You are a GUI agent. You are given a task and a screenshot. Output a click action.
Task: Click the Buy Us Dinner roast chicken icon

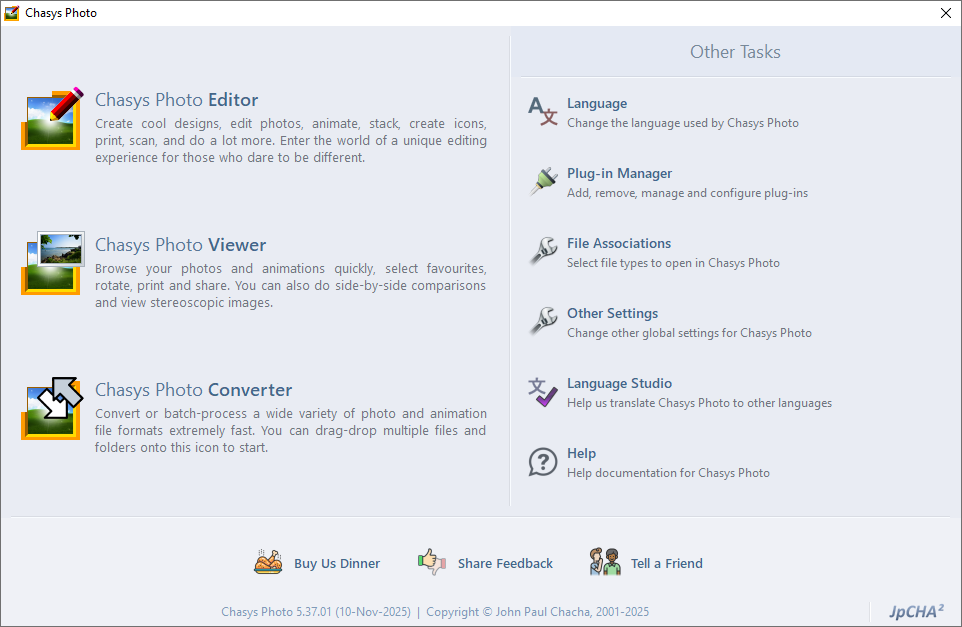click(268, 563)
